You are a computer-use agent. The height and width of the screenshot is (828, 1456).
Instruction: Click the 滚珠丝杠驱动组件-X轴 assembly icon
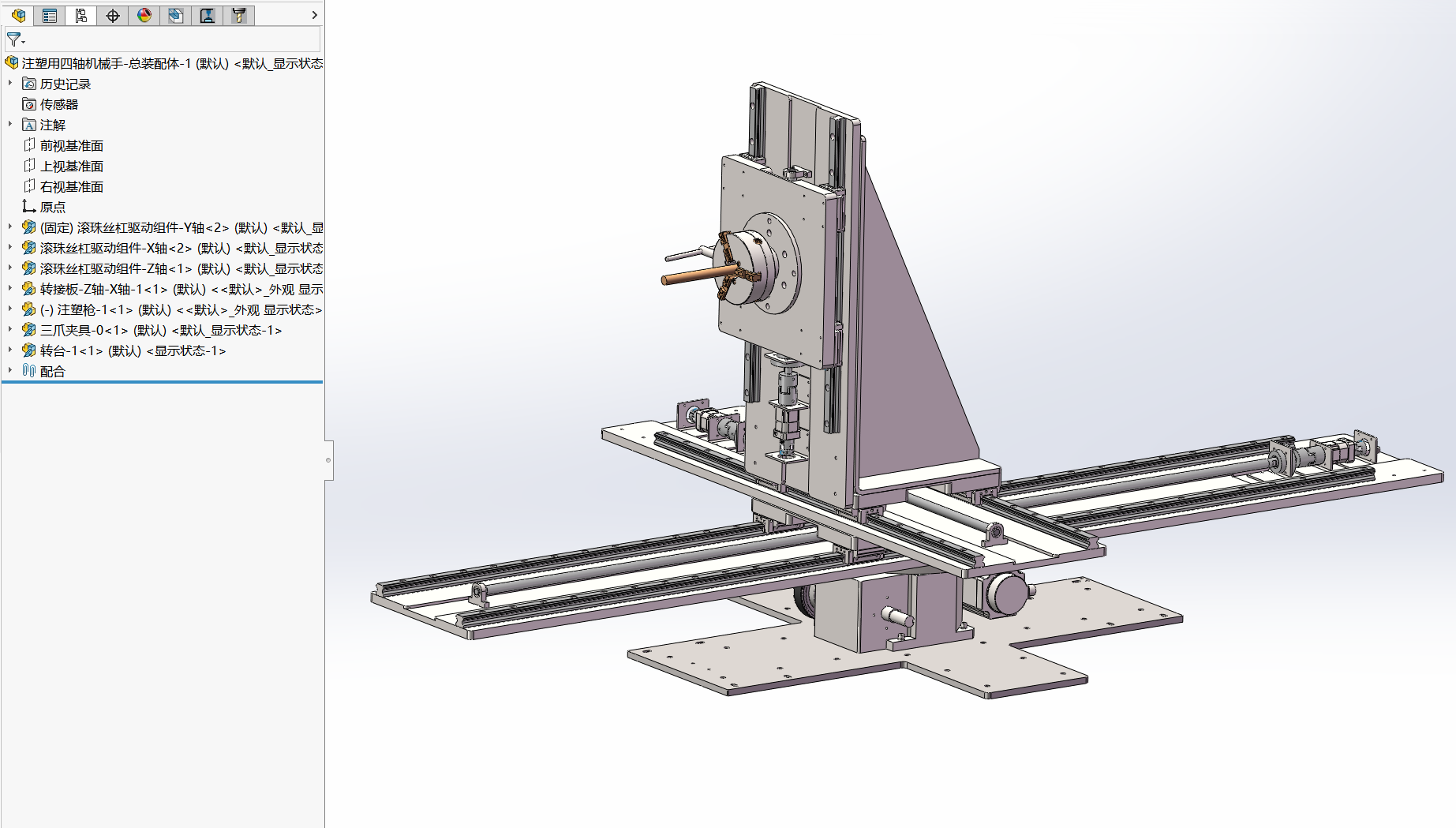(29, 248)
